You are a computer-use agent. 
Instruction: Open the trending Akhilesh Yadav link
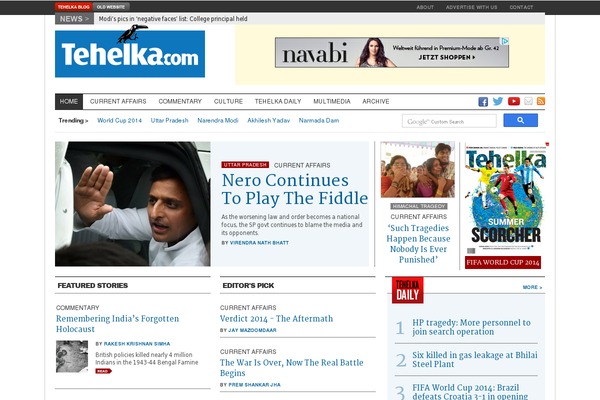[x=269, y=121]
